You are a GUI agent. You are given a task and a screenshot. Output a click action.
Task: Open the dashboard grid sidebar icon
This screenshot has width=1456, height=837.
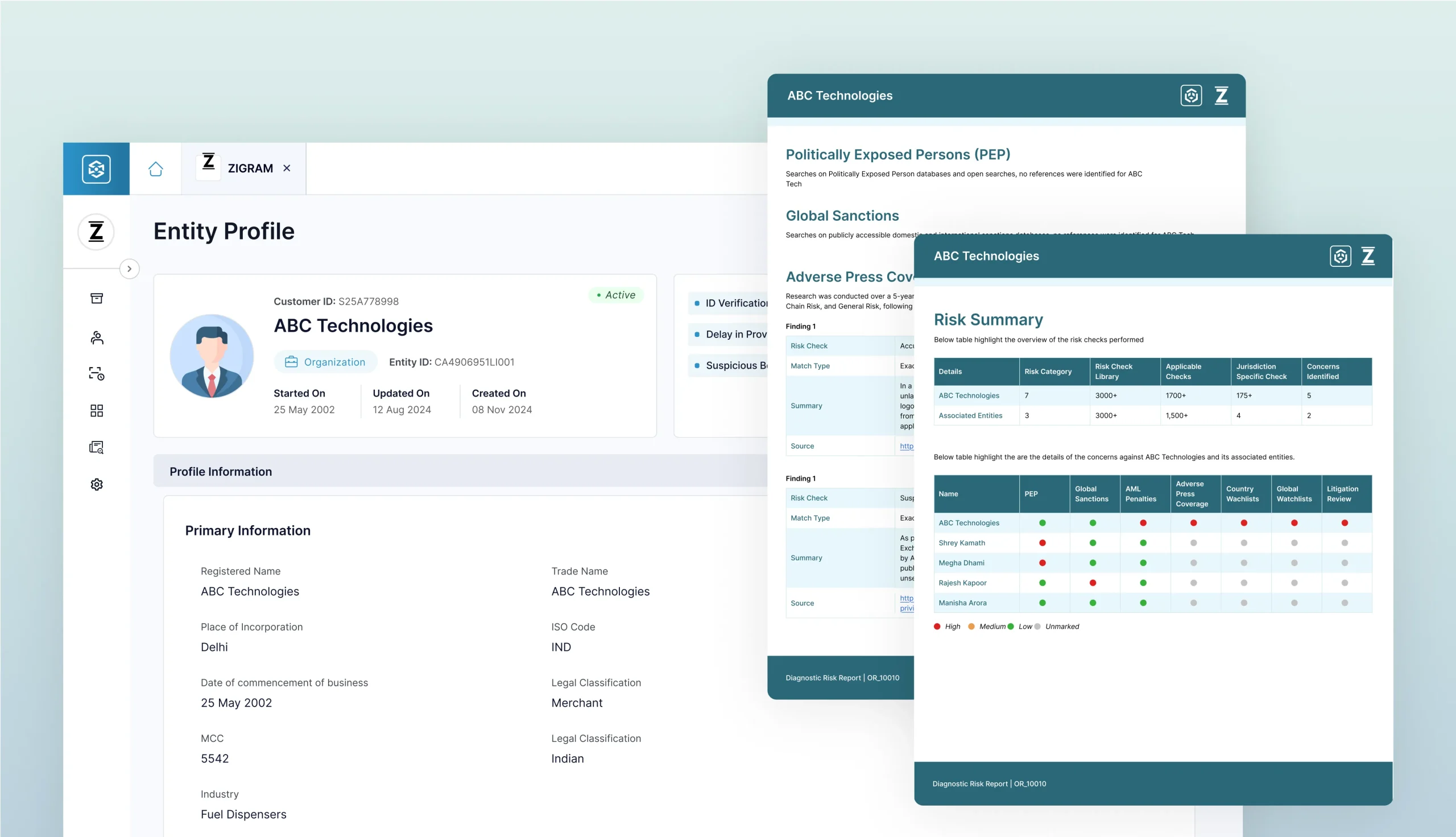tap(97, 410)
